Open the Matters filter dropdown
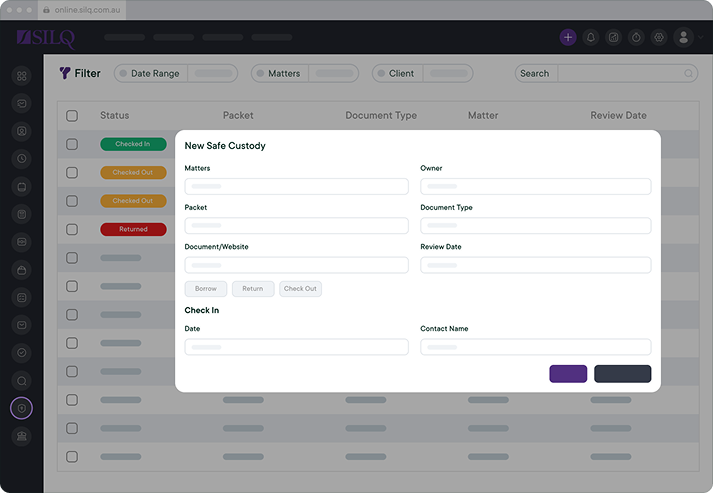The width and height of the screenshot is (713, 493). click(x=305, y=73)
